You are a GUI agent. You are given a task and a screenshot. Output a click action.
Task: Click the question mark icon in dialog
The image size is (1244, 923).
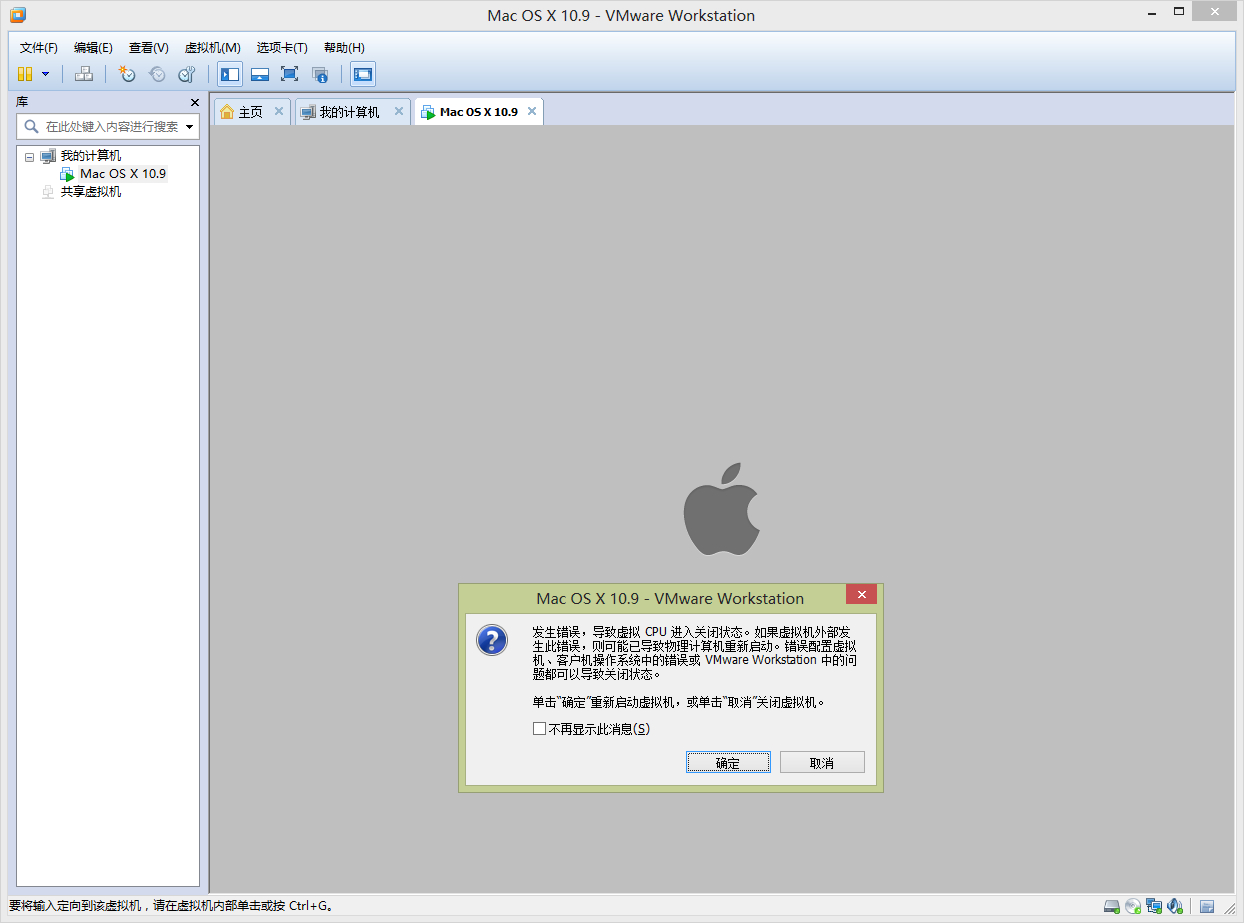point(492,640)
